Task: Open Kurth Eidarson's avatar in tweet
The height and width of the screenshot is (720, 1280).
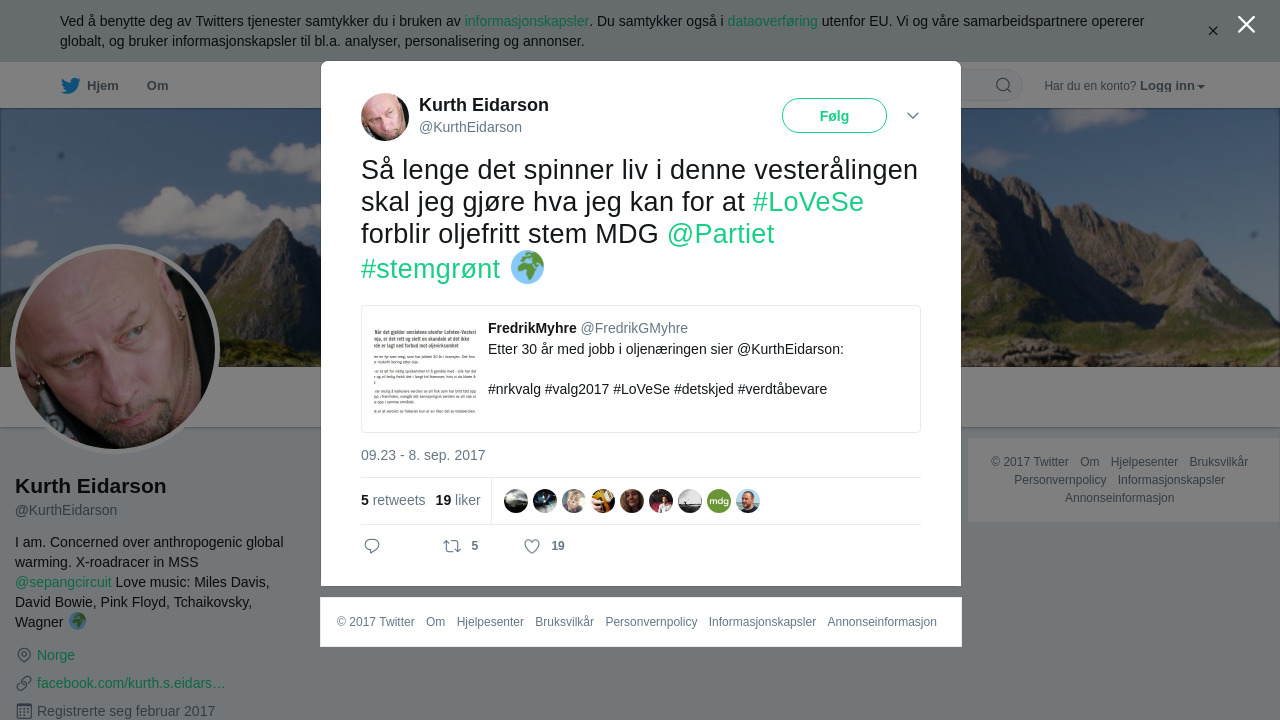Action: pyautogui.click(x=385, y=117)
